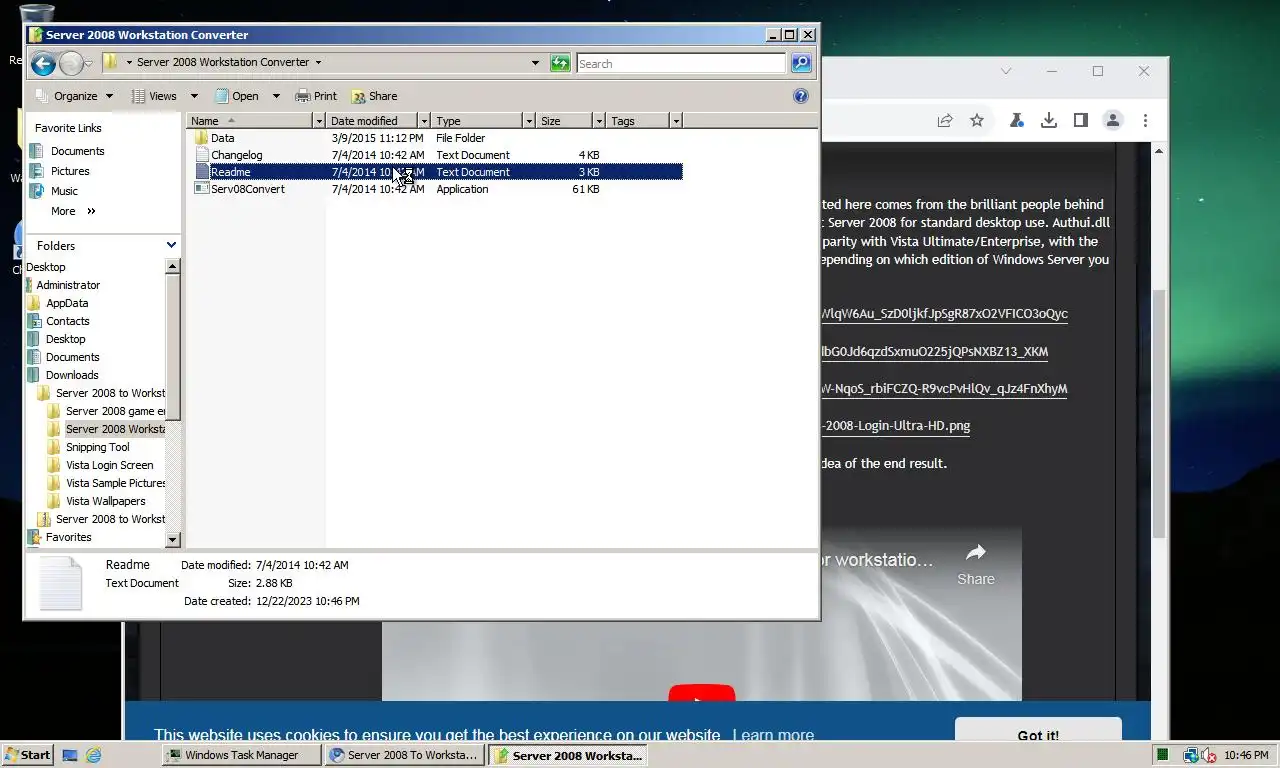1280x768 pixels.
Task: Open Size column filter dropdown
Action: tap(600, 121)
